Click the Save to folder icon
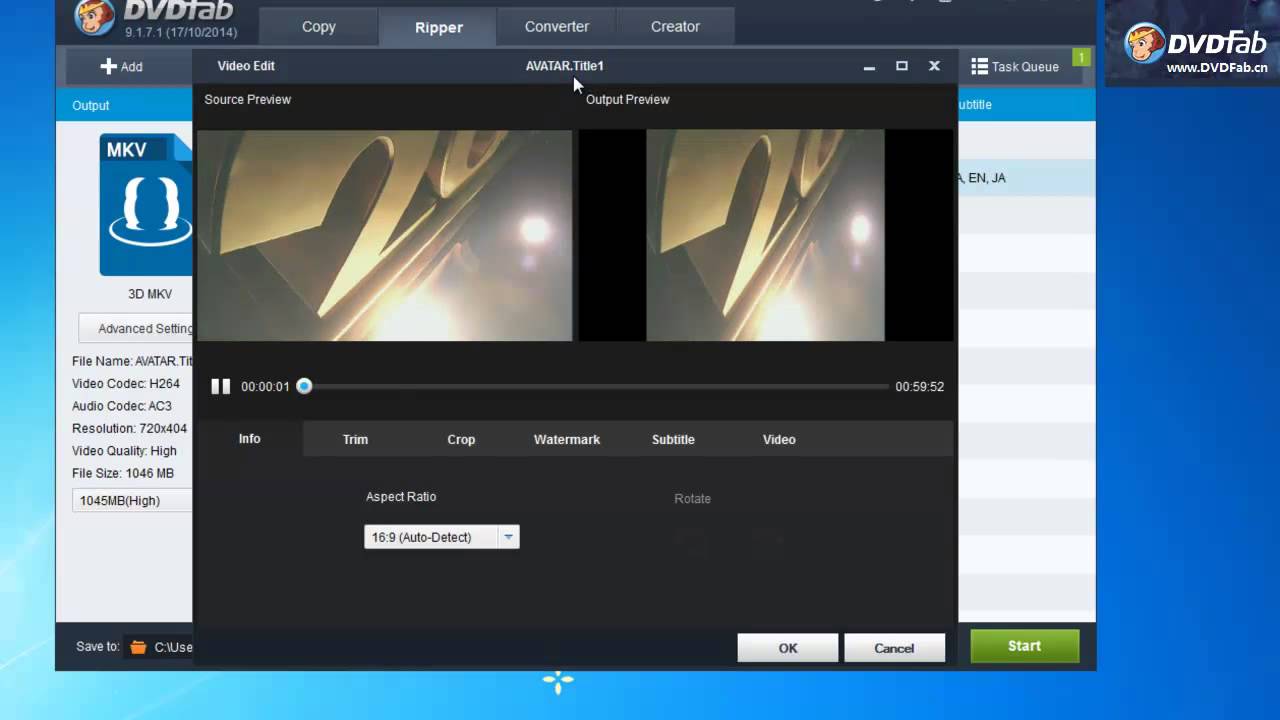This screenshot has height=720, width=1280. pyautogui.click(x=138, y=647)
